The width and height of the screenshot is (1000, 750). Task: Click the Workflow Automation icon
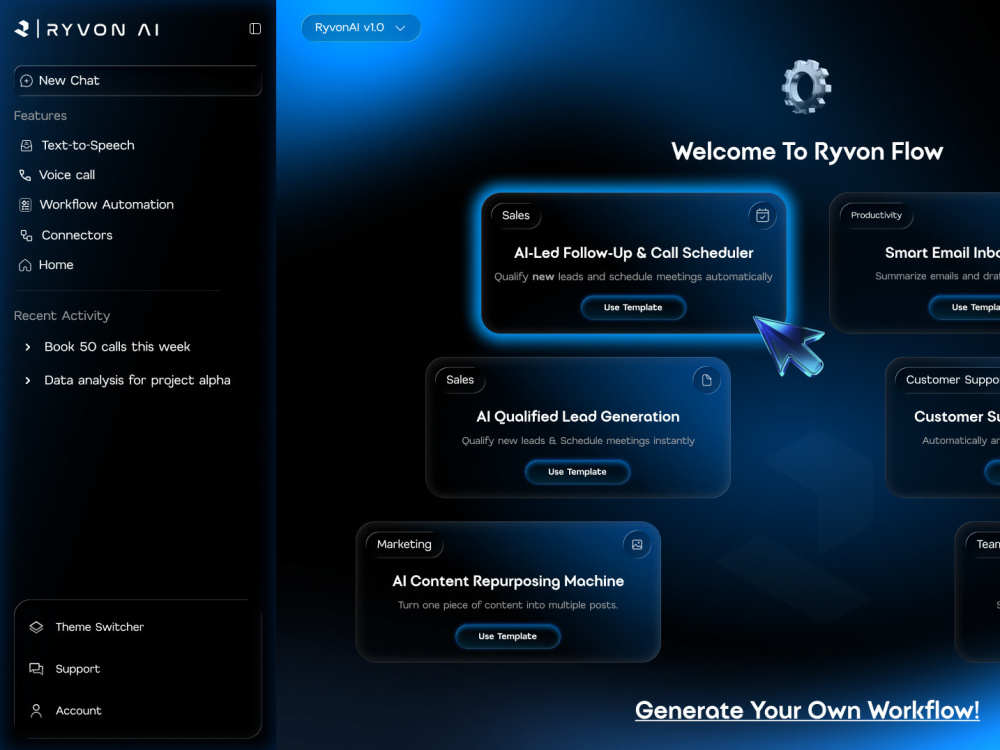[25, 205]
